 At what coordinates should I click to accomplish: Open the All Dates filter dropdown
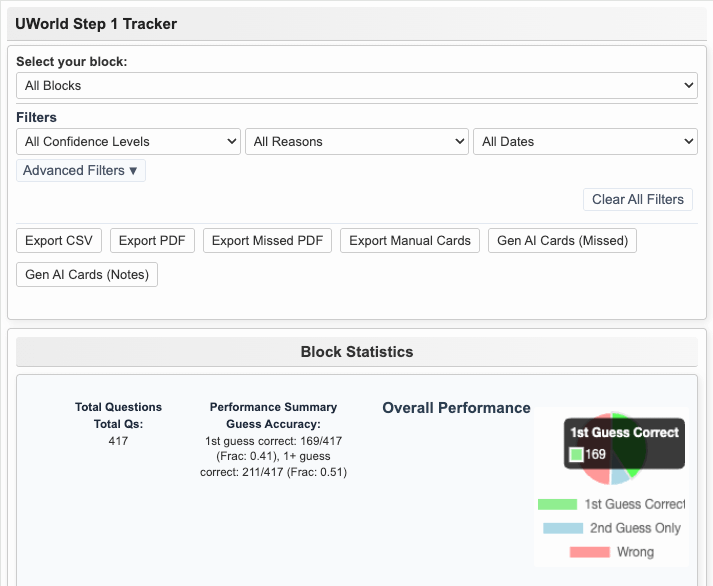(585, 142)
